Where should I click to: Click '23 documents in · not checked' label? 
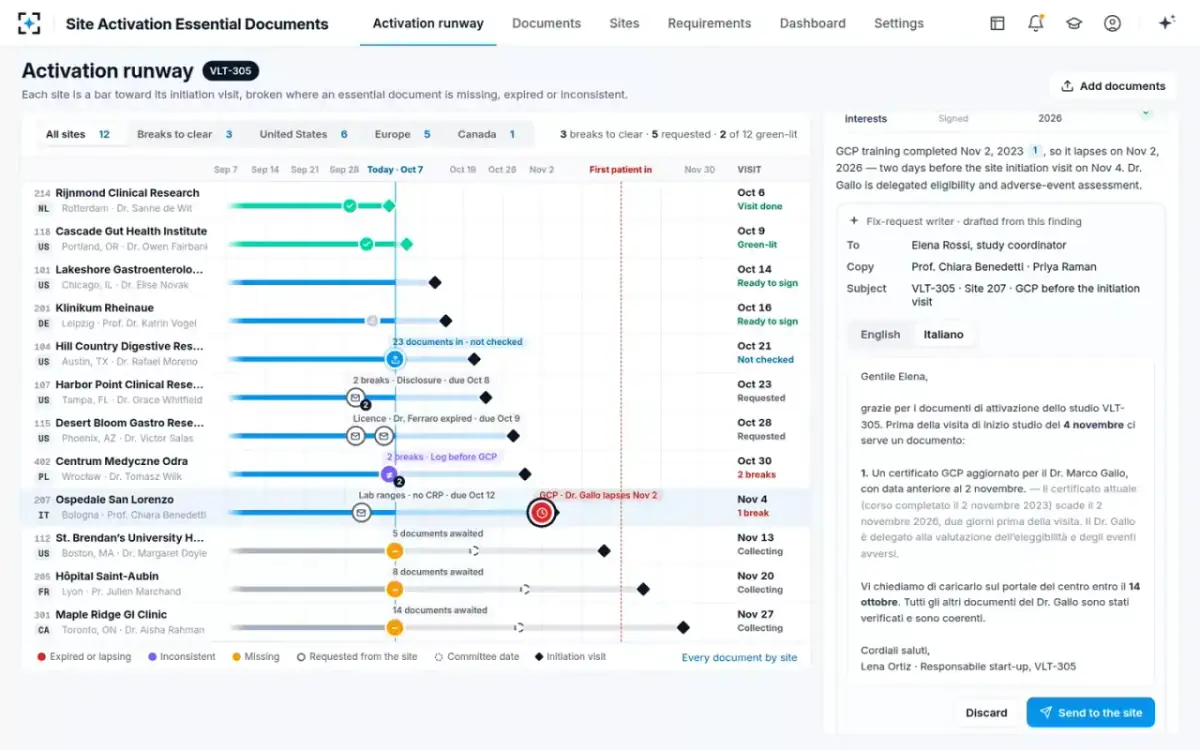click(x=457, y=342)
